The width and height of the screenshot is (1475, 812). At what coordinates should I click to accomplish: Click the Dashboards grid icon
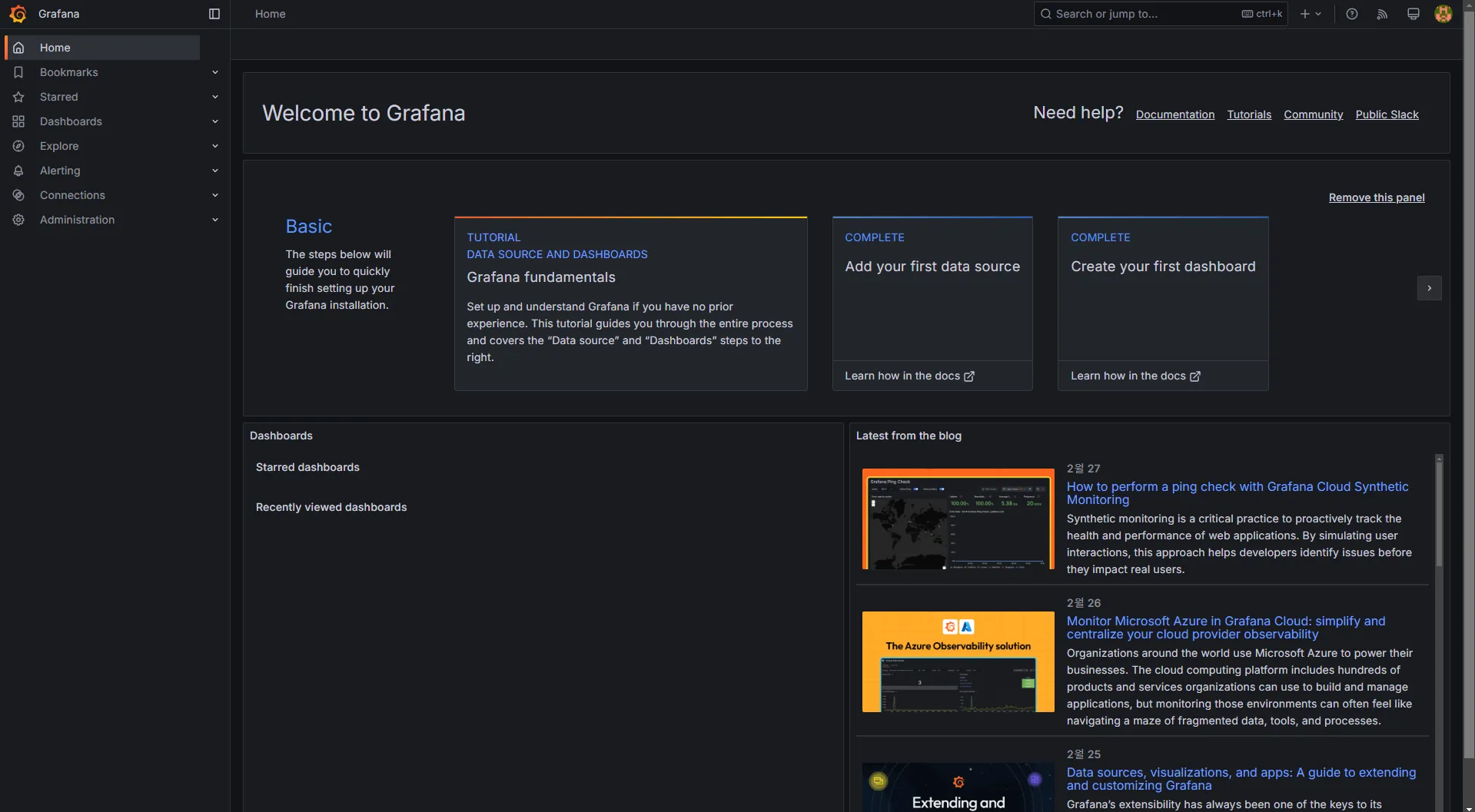tap(18, 121)
